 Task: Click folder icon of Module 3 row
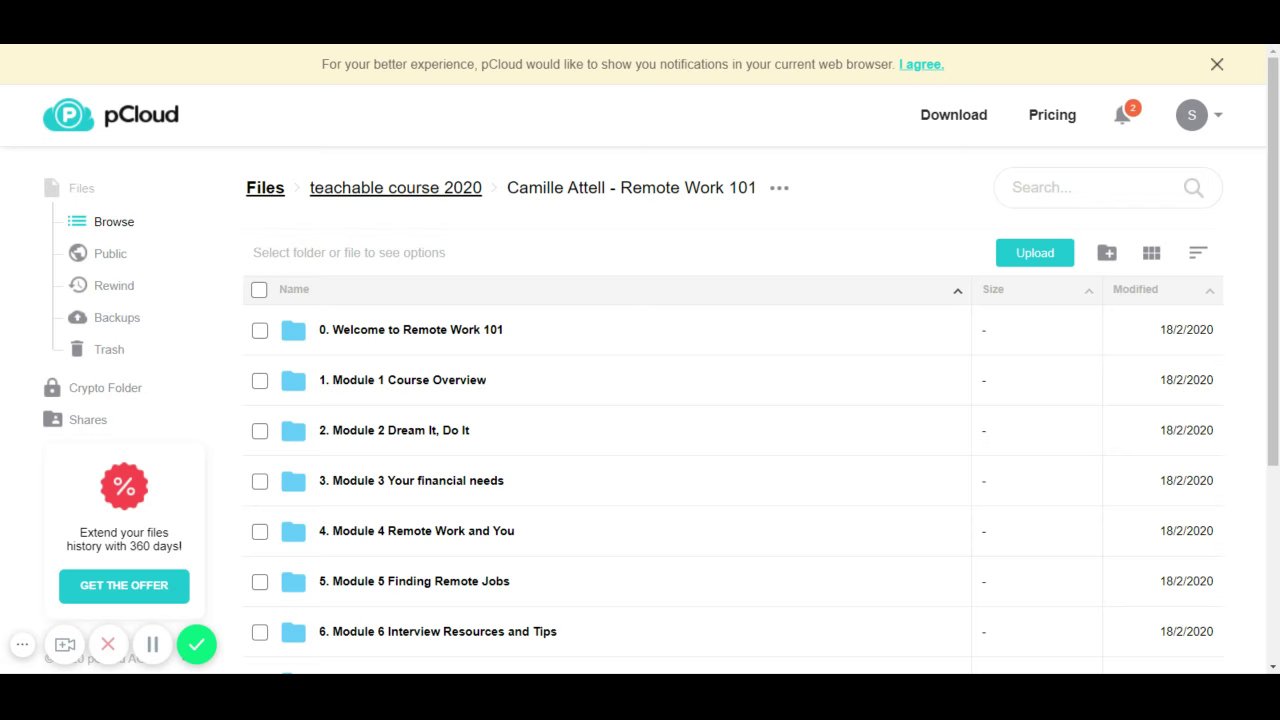tap(293, 481)
